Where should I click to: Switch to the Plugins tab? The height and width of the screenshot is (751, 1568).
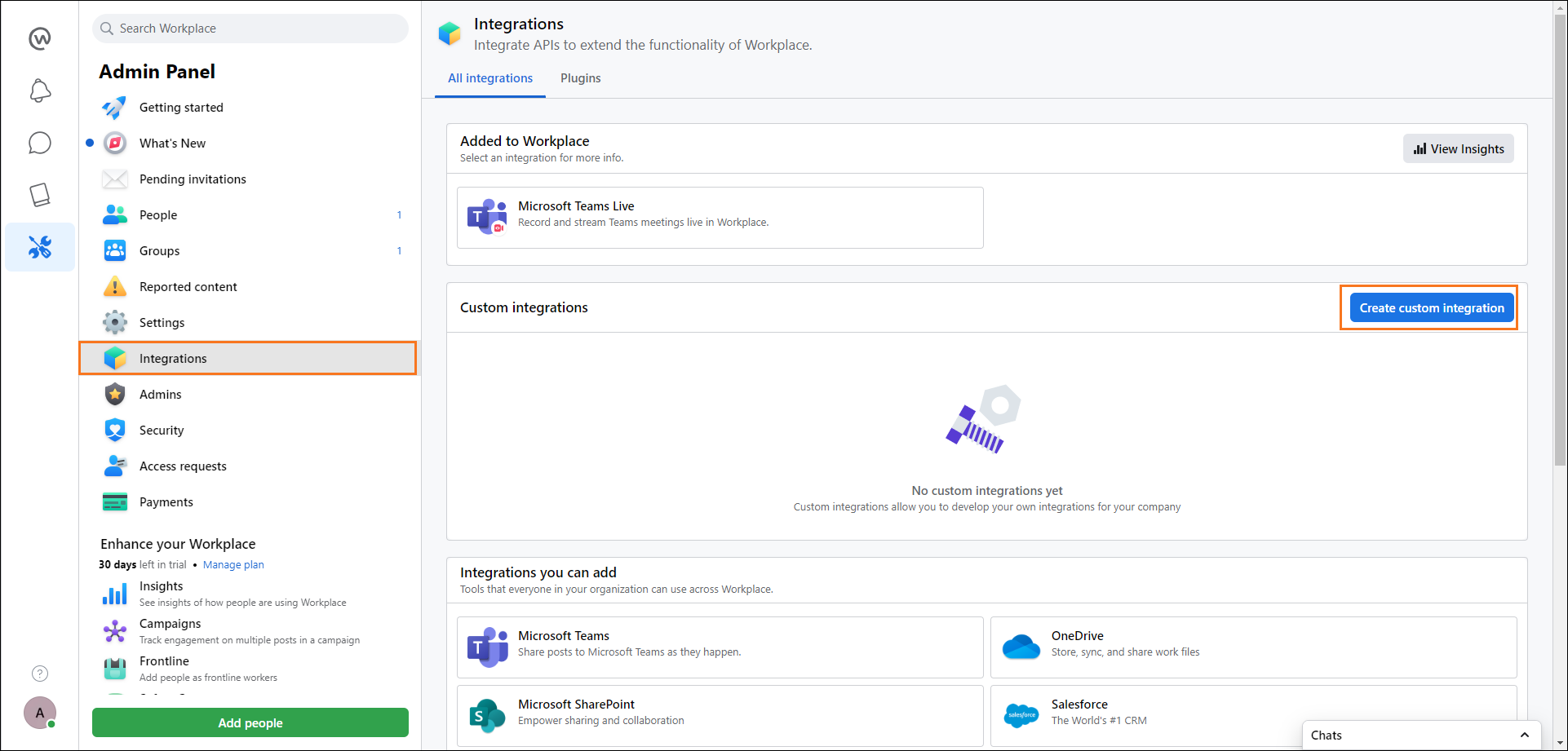coord(581,78)
